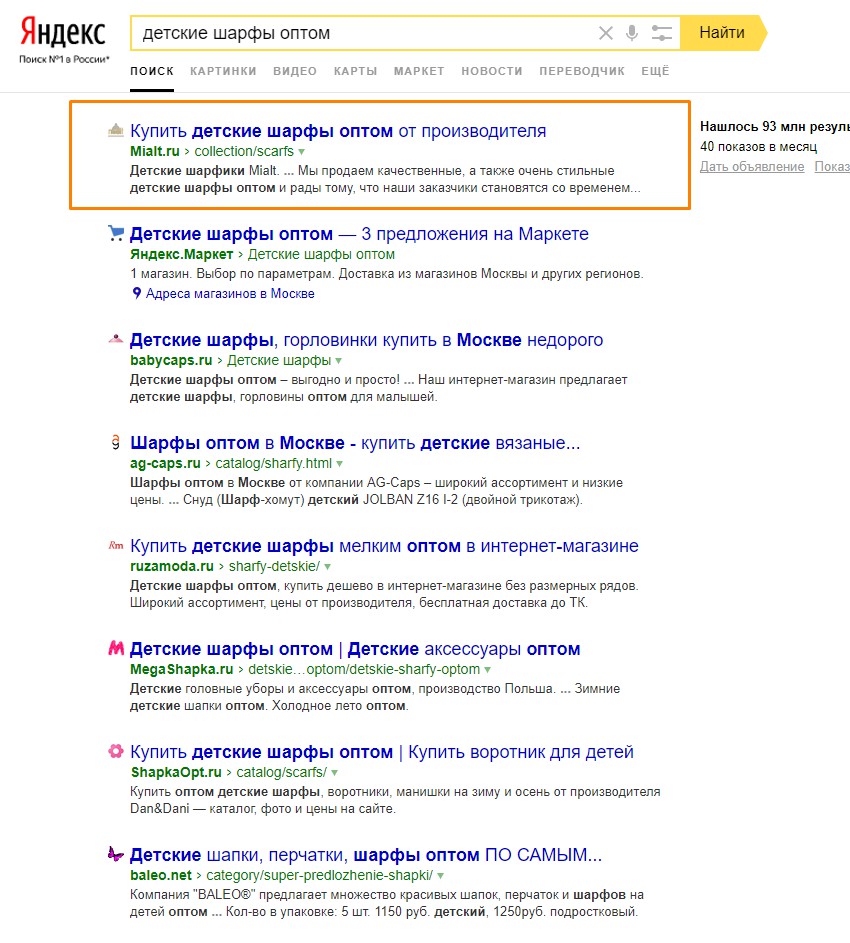Click map pin icon near Адреса магазинов
The width and height of the screenshot is (850, 943).
(137, 293)
